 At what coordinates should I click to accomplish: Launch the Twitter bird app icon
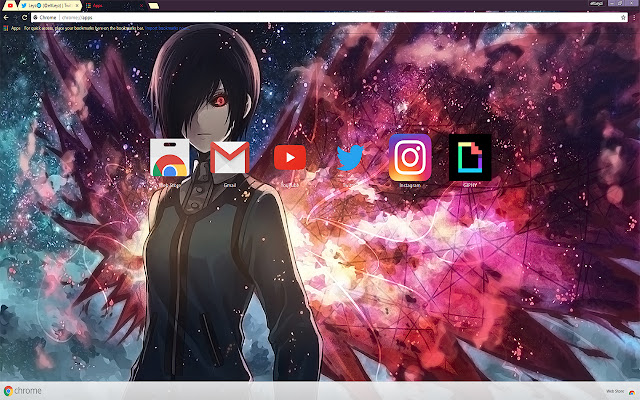pos(350,158)
